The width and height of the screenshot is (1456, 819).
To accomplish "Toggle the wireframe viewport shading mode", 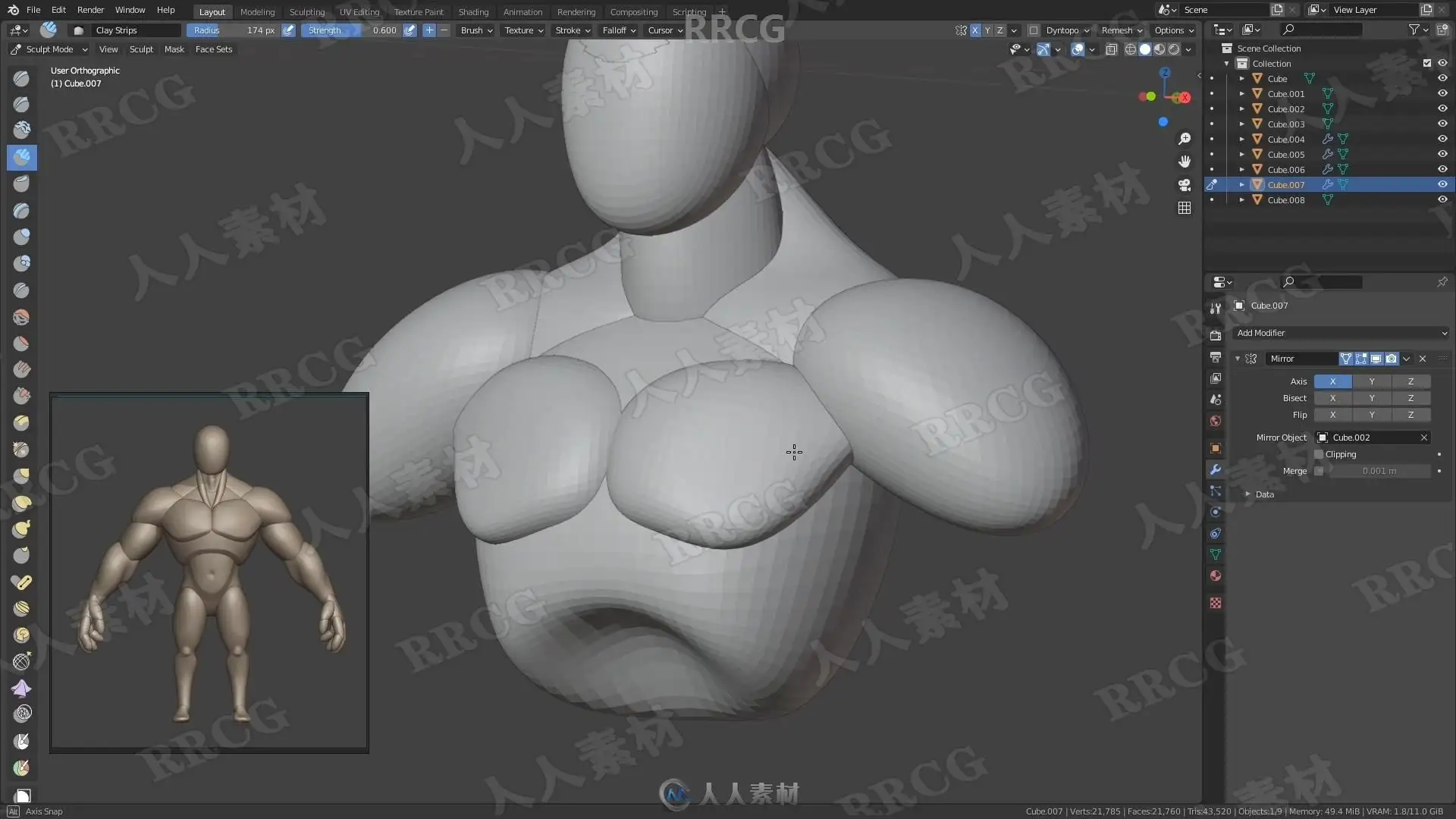I will click(x=1131, y=49).
